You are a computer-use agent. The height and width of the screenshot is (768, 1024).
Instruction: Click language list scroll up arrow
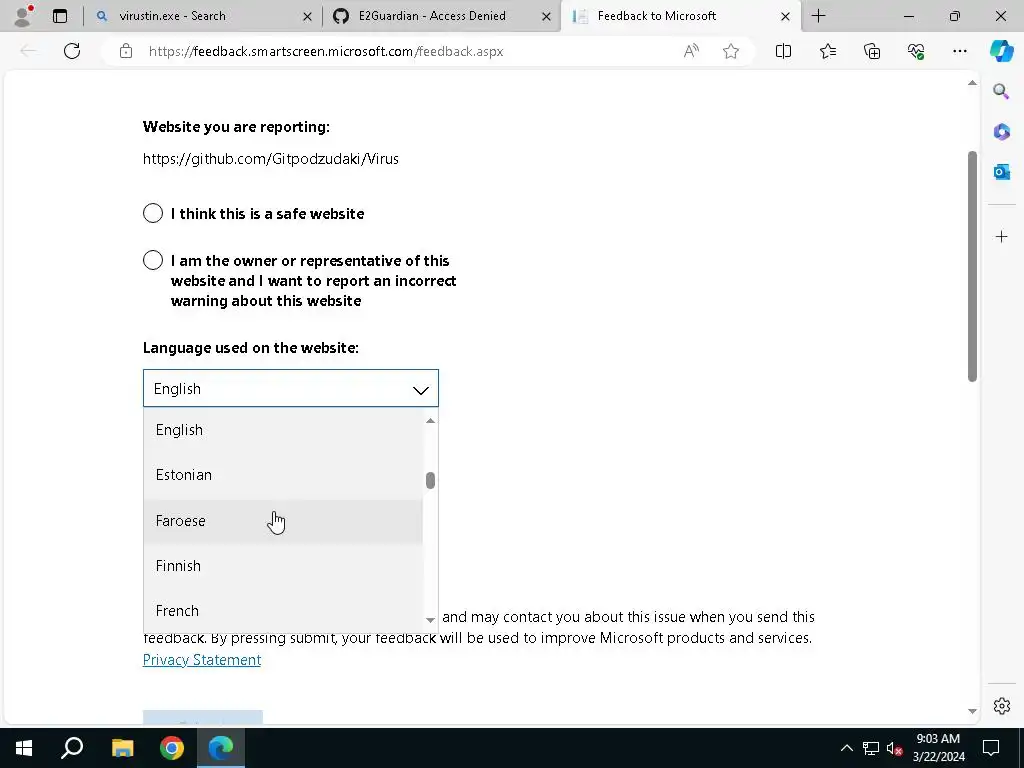(430, 421)
